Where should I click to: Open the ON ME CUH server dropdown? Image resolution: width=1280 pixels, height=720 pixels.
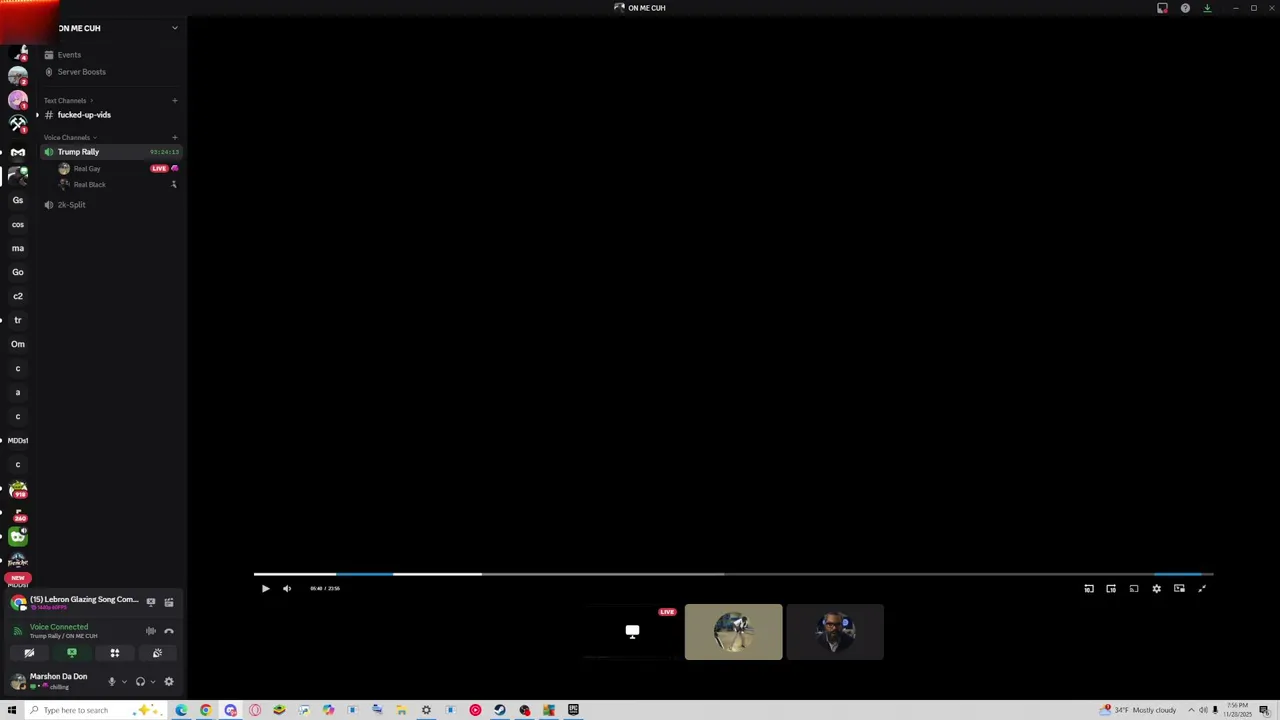click(x=174, y=28)
